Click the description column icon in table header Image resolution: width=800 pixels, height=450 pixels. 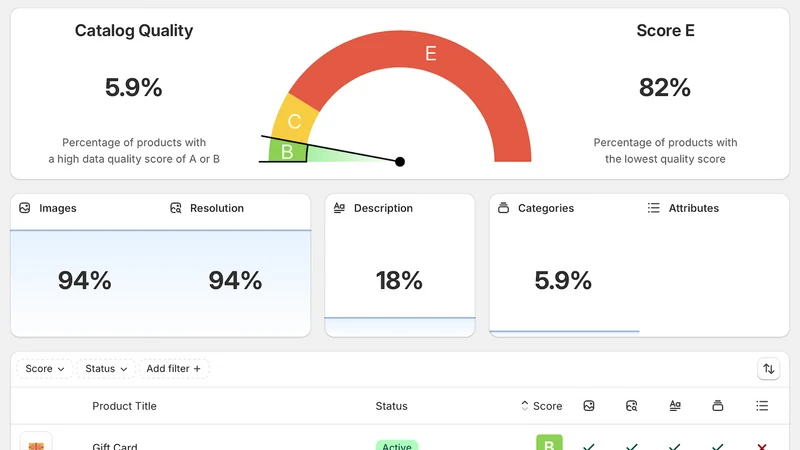(675, 406)
